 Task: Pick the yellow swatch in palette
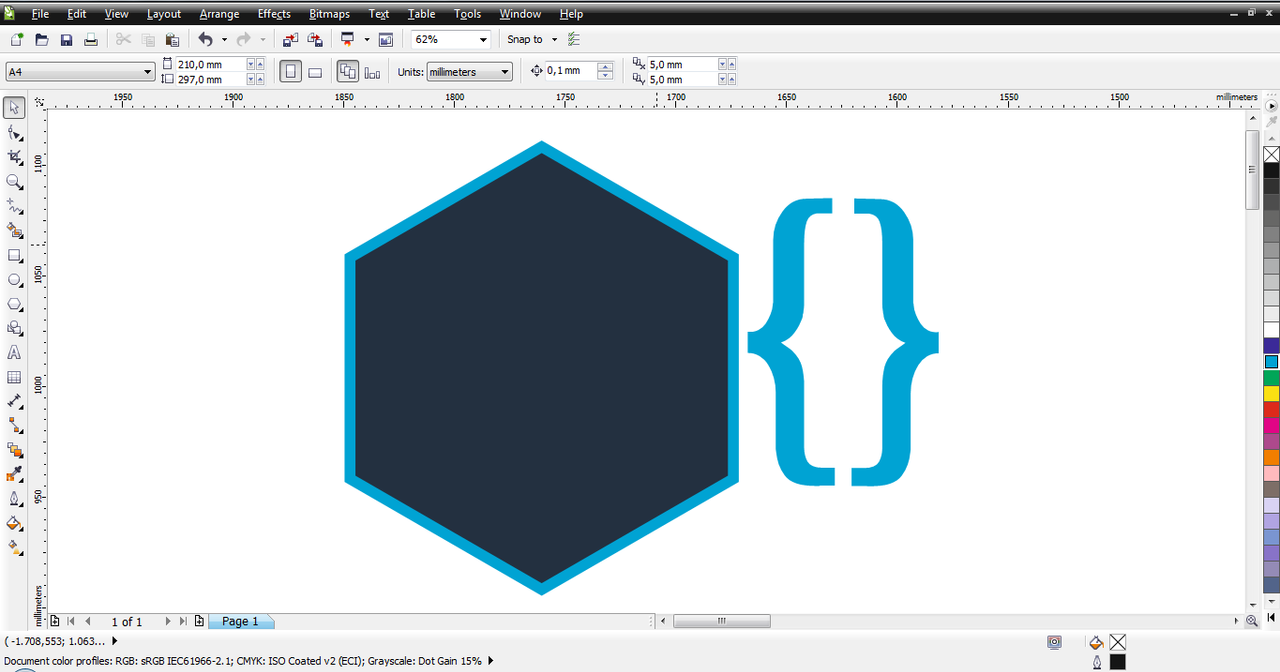[1271, 394]
